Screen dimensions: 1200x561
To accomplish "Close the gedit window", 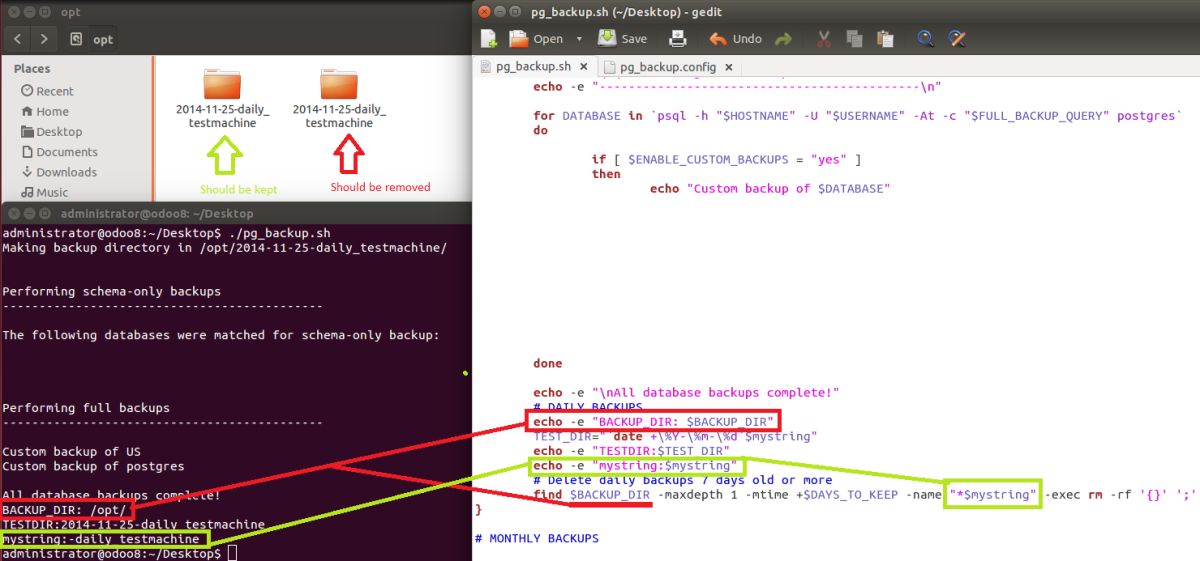I will point(485,11).
